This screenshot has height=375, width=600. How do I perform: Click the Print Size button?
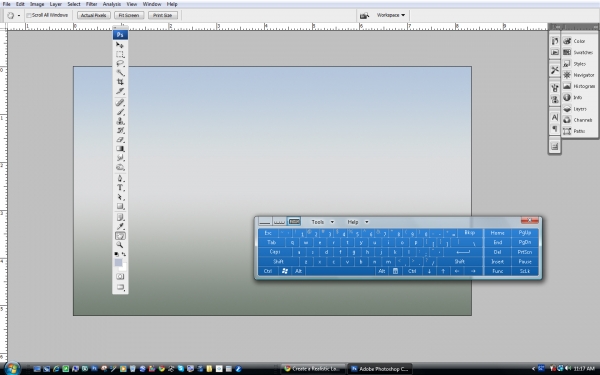[163, 15]
